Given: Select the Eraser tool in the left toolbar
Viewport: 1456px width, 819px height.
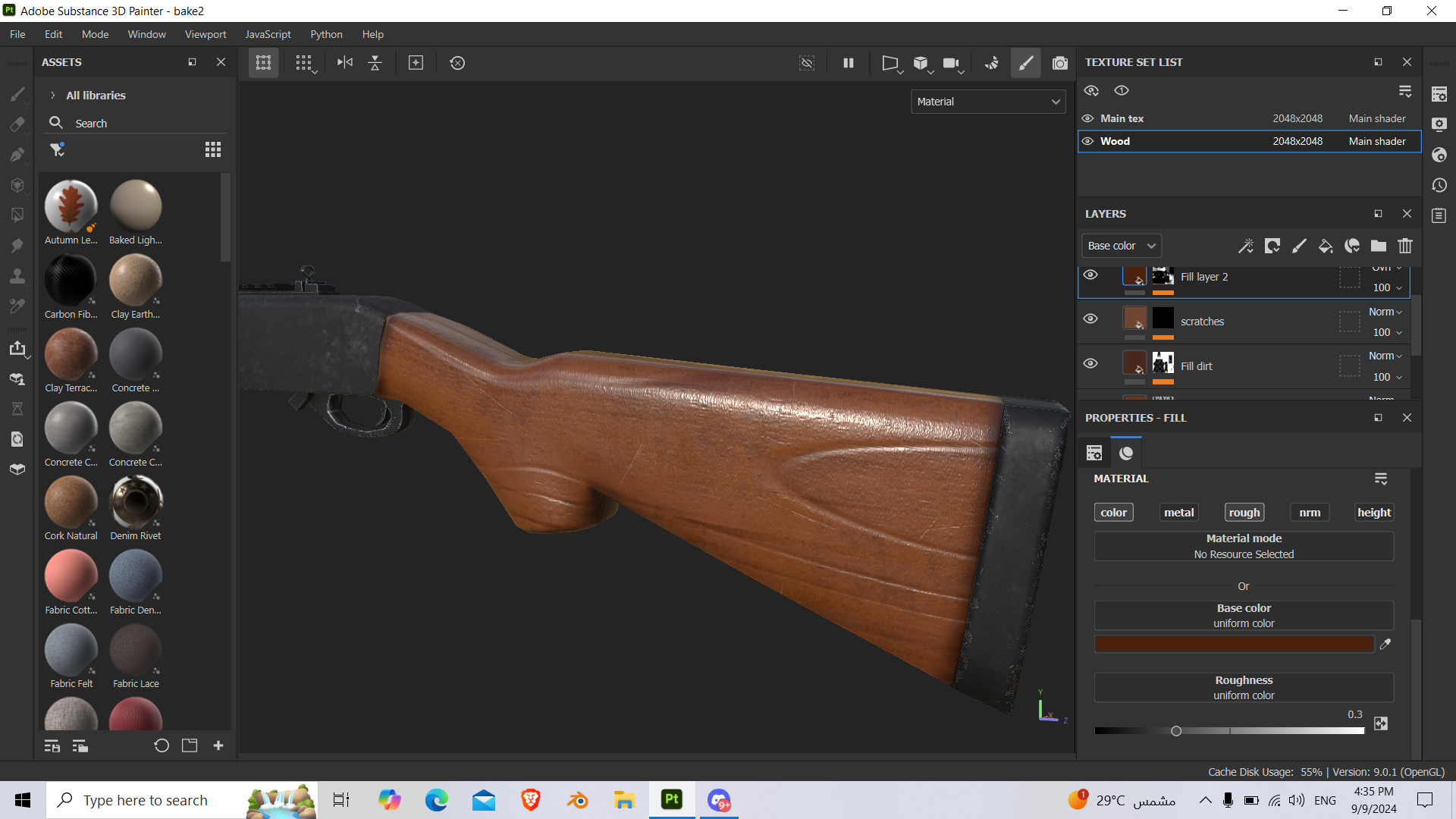Looking at the screenshot, I should coord(17,124).
